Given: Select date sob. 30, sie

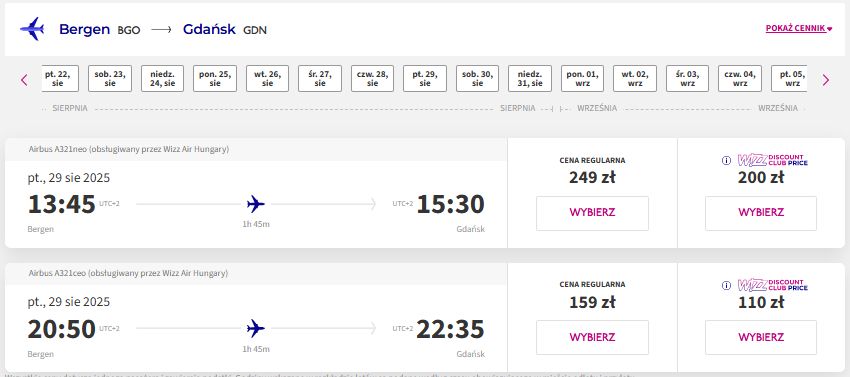Looking at the screenshot, I should click(x=477, y=79).
